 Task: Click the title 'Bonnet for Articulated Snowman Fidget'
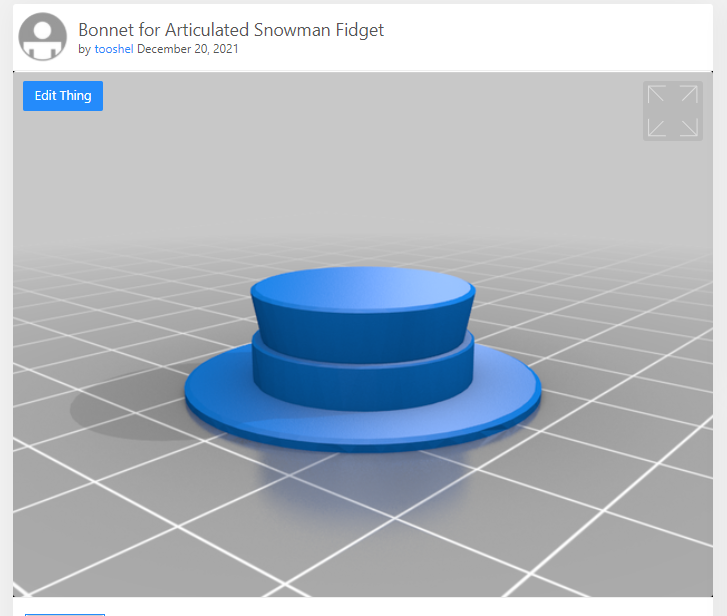[231, 30]
